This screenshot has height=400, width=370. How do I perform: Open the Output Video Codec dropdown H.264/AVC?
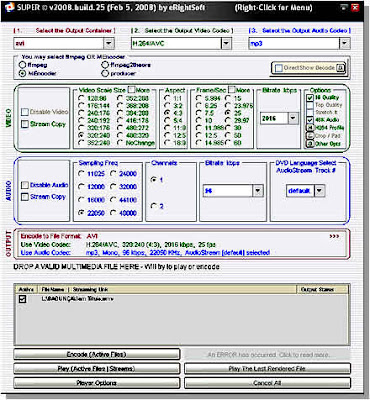(x=226, y=43)
